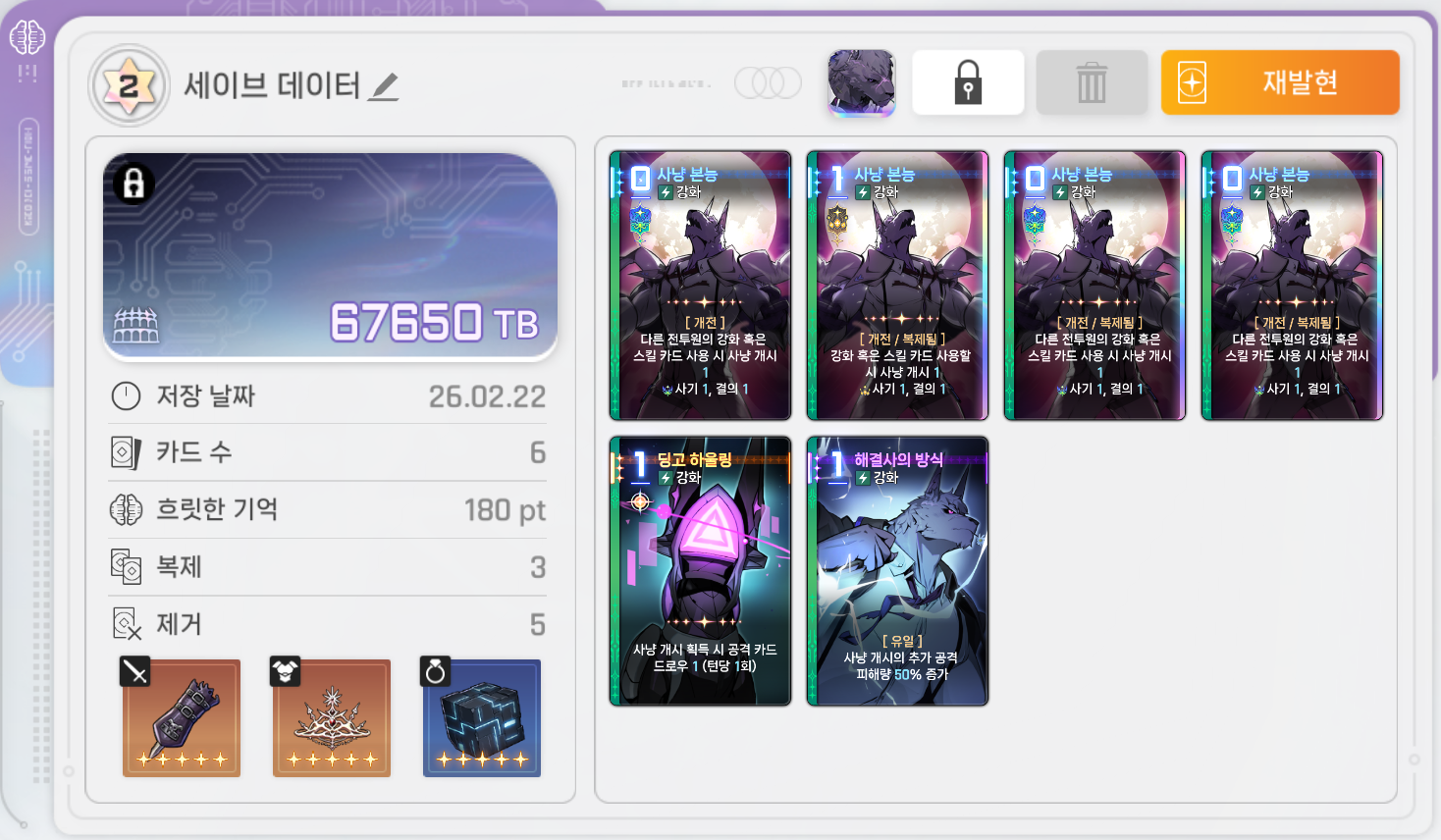This screenshot has width=1441, height=840.
Task: Click the pencil edit icon beside 세이브 데이터
Action: point(384,87)
